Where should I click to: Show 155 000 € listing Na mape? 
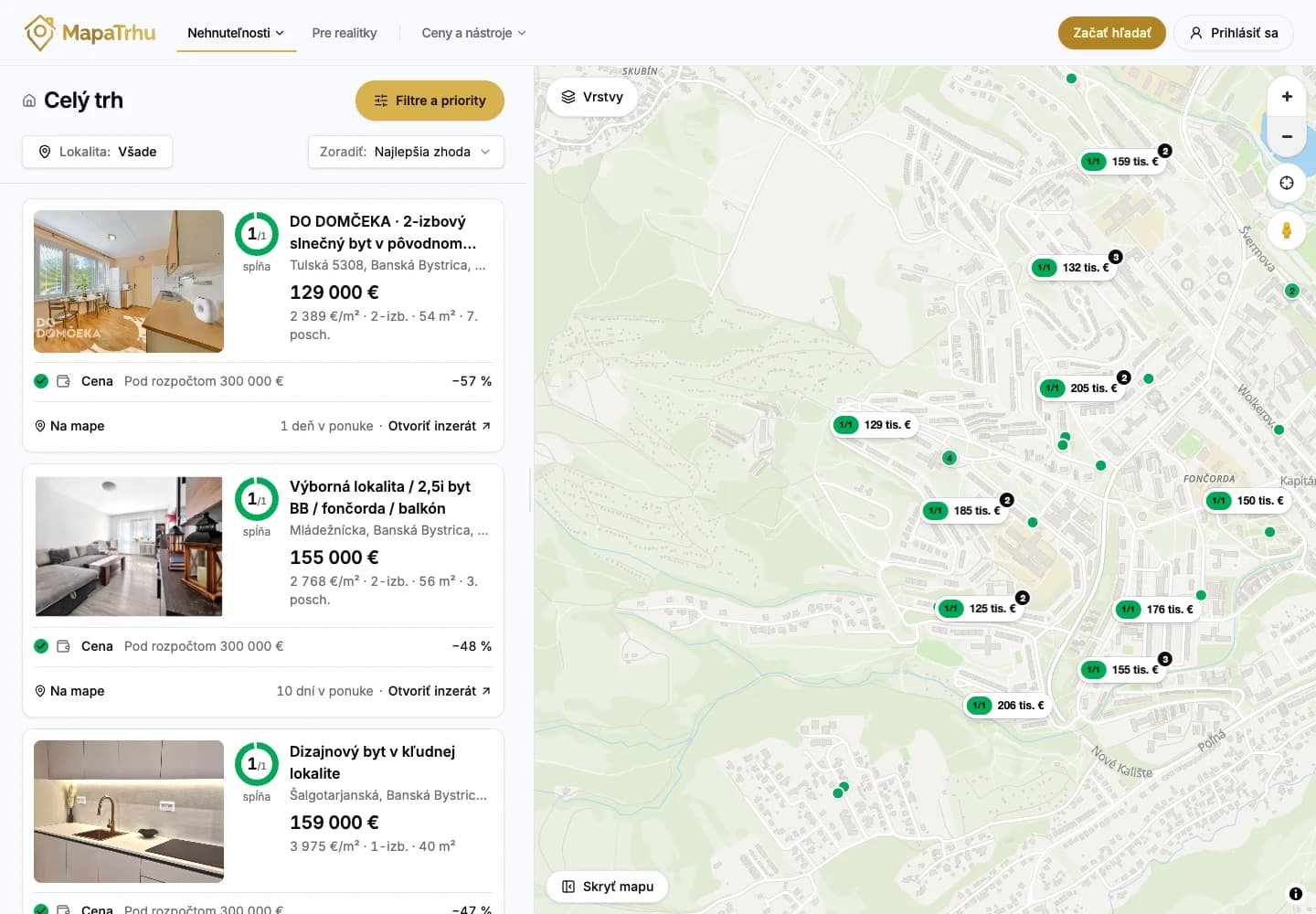[x=69, y=691]
